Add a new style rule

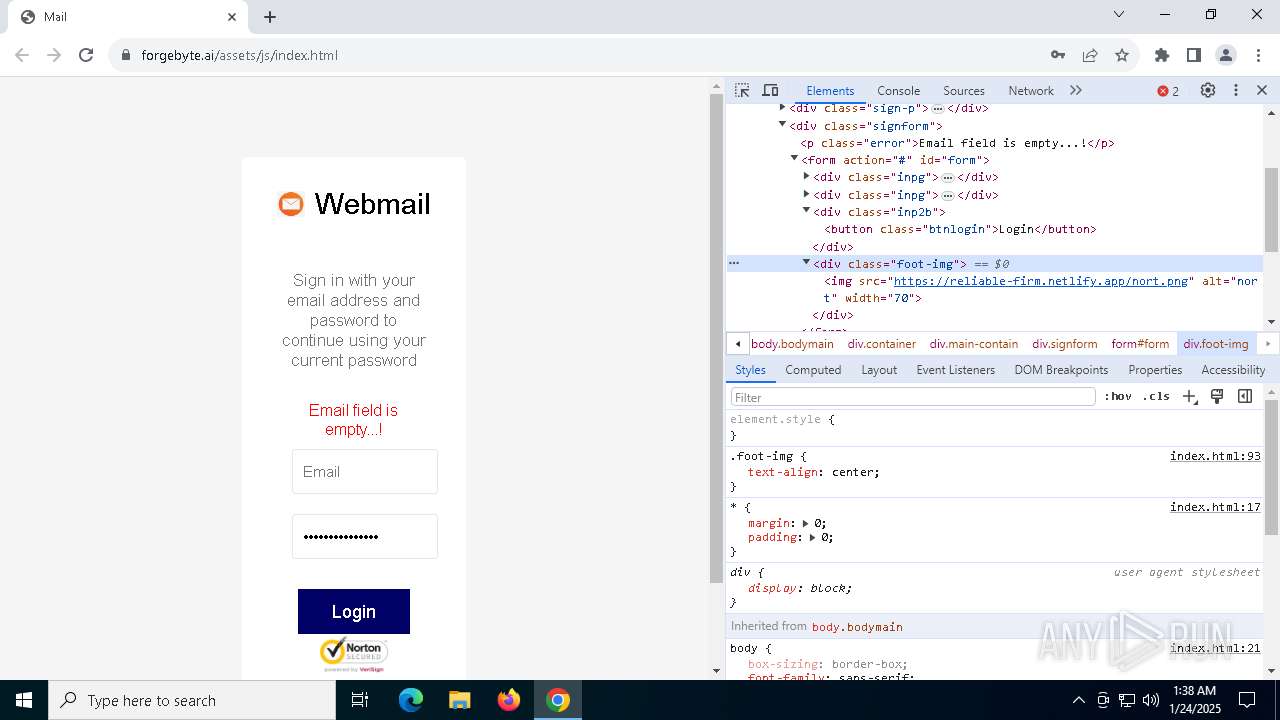click(x=1189, y=397)
